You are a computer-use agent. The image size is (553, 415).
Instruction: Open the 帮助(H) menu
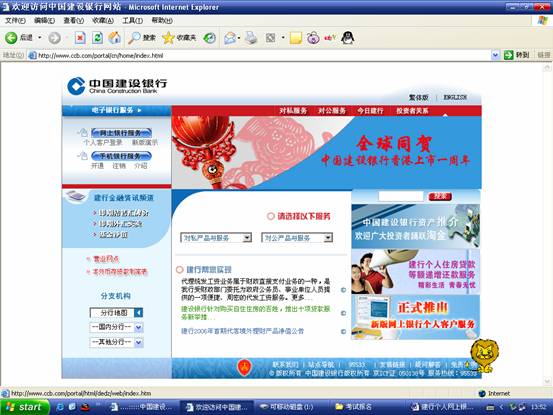[x=162, y=20]
